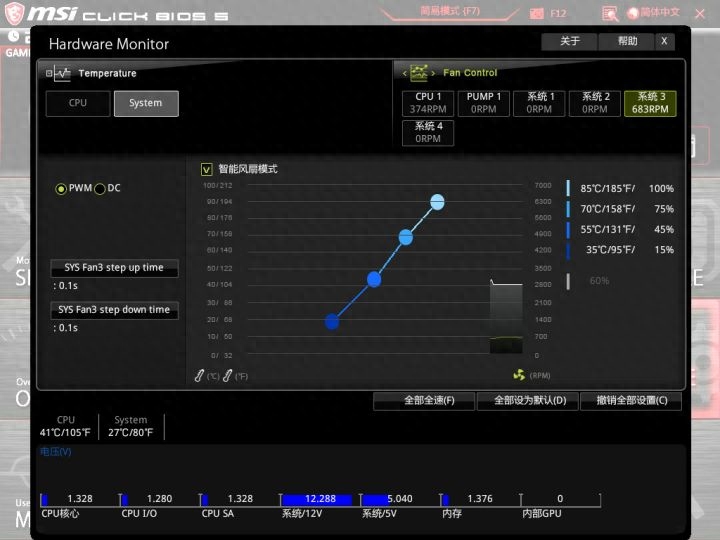This screenshot has width=720, height=540.
Task: Select the CPU 1 fan tab
Action: 427,103
